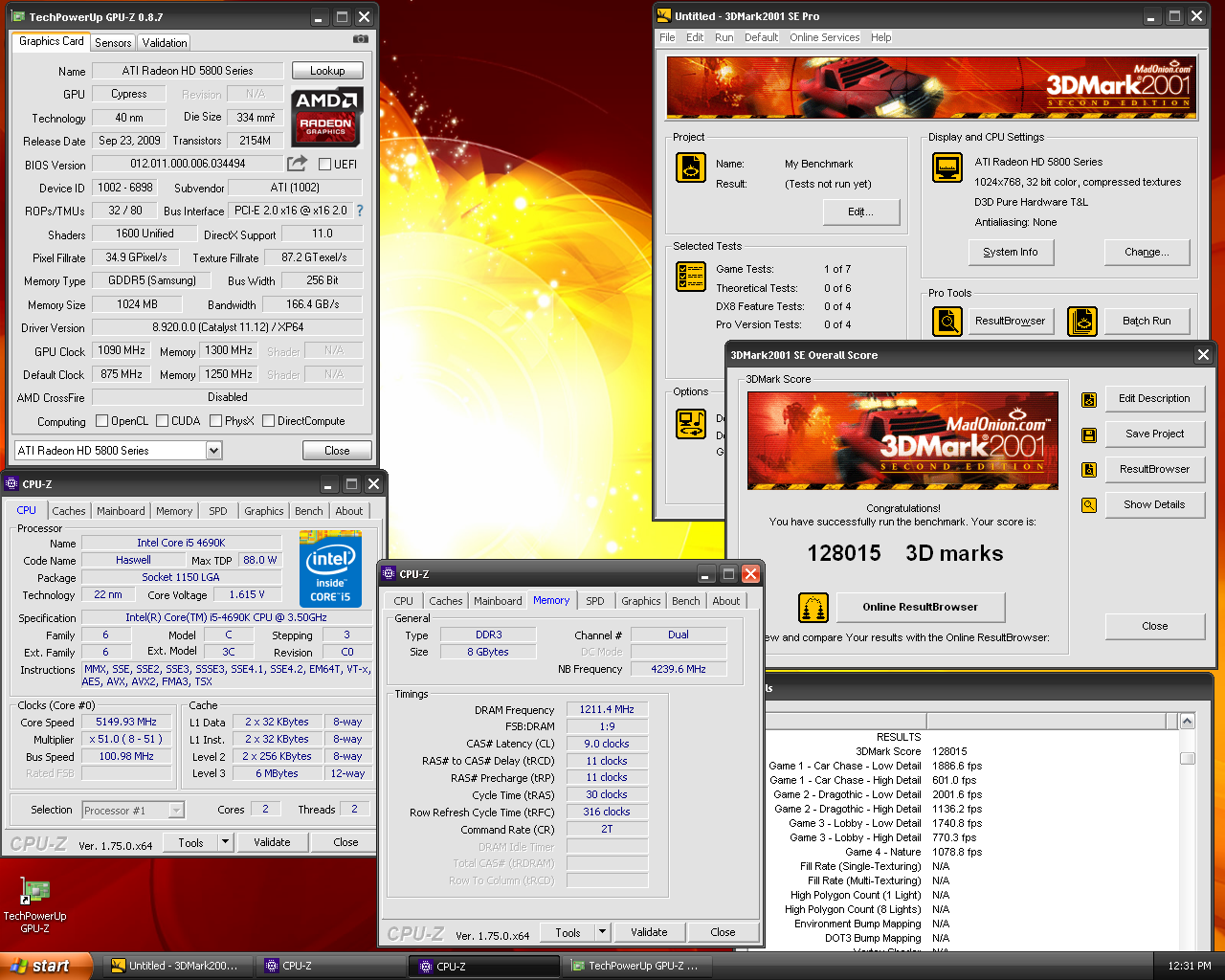Click the Save Project floppy icon

coord(1089,435)
